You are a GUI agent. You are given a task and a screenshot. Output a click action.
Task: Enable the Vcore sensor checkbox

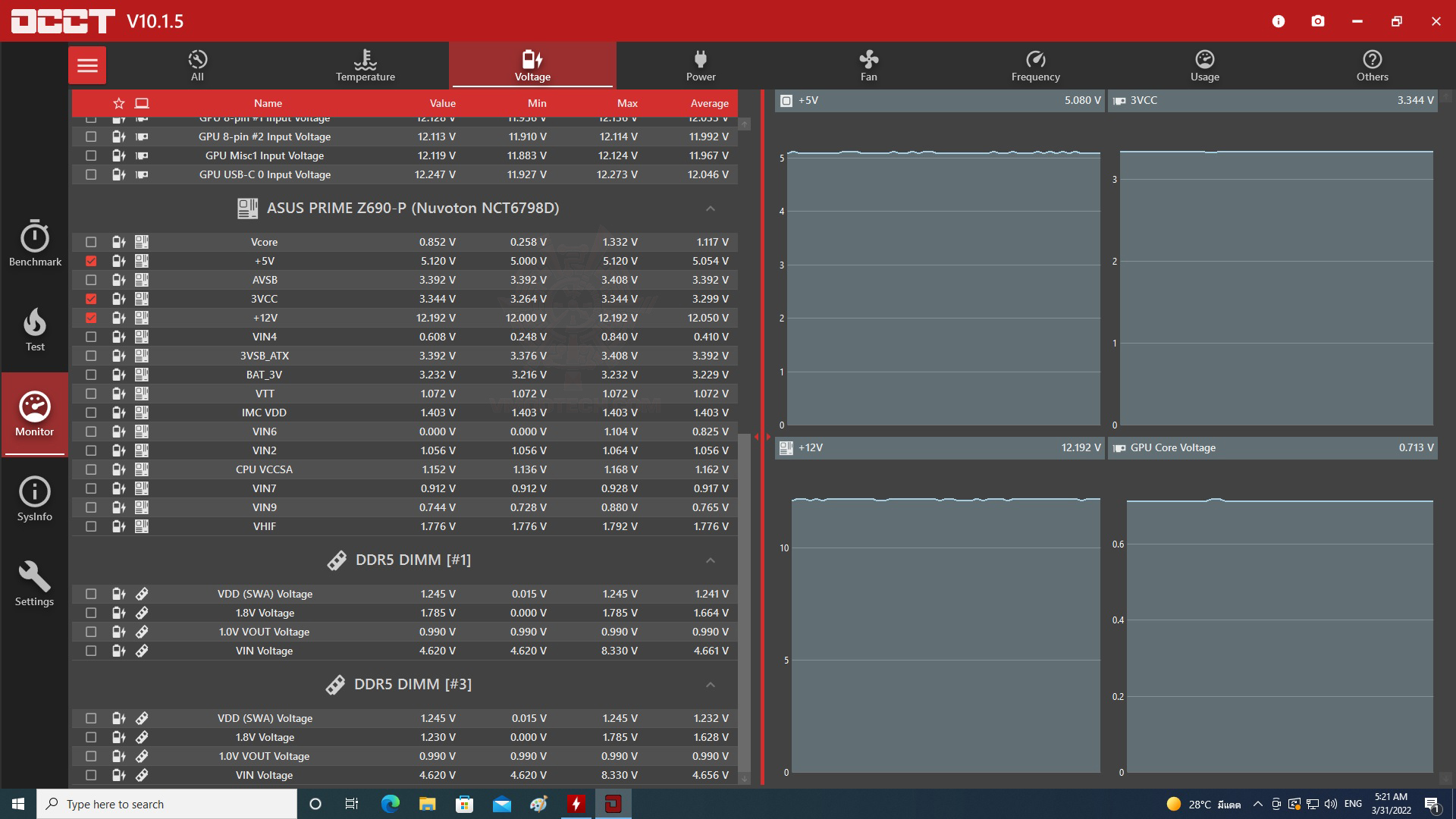pos(91,242)
